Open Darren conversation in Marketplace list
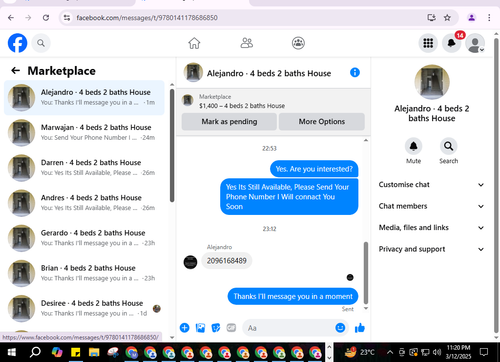Viewport: 500px width, 362px height. coord(84,168)
